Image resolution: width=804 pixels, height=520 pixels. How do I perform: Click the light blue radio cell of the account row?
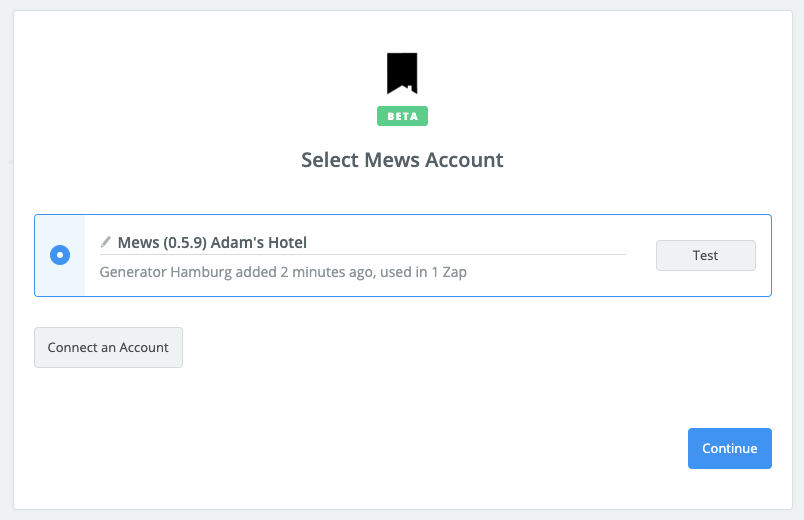pos(60,255)
